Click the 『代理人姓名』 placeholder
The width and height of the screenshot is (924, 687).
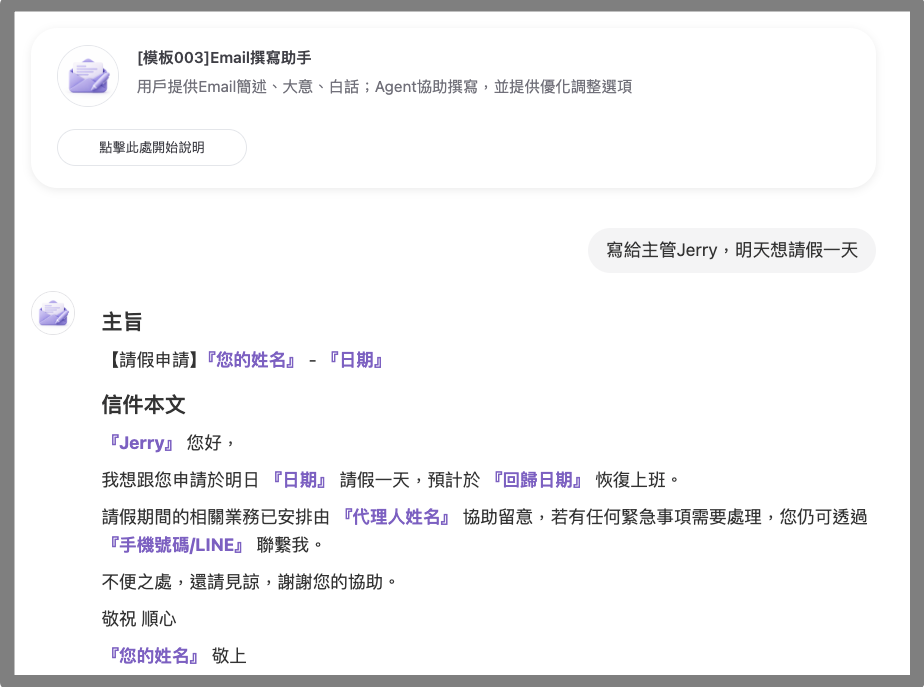[401, 517]
